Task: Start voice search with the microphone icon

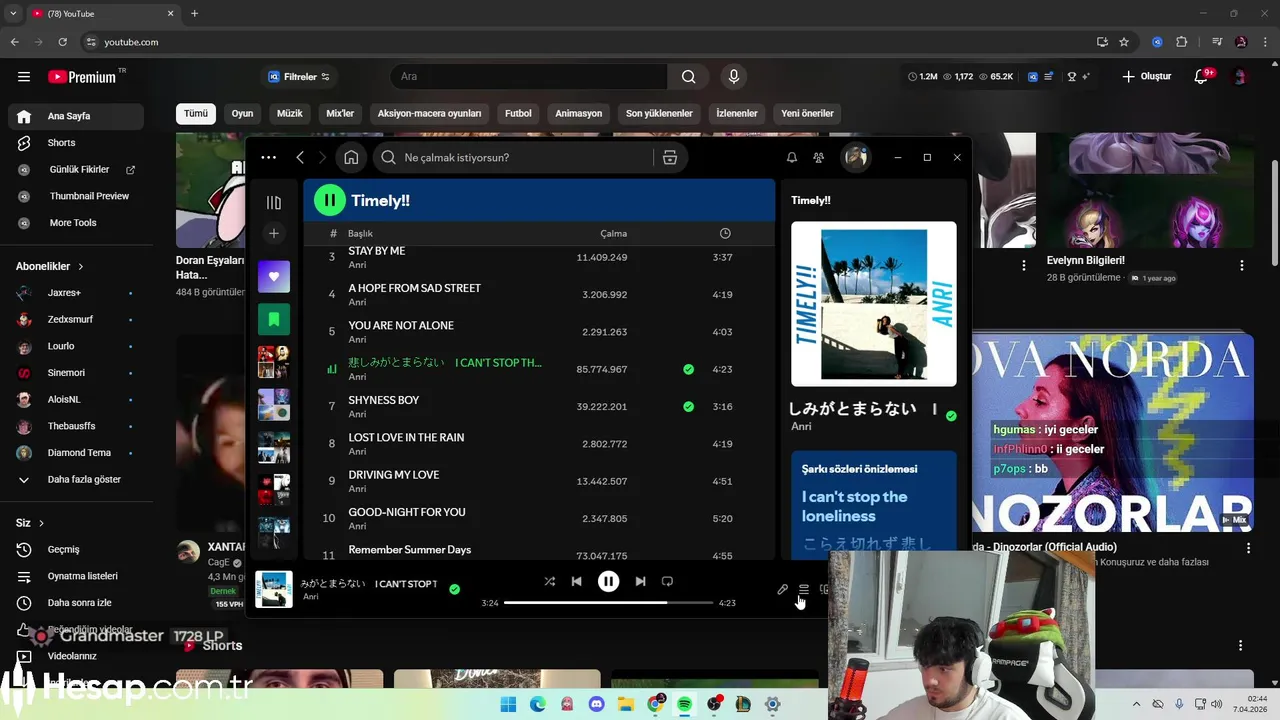Action: point(734,76)
